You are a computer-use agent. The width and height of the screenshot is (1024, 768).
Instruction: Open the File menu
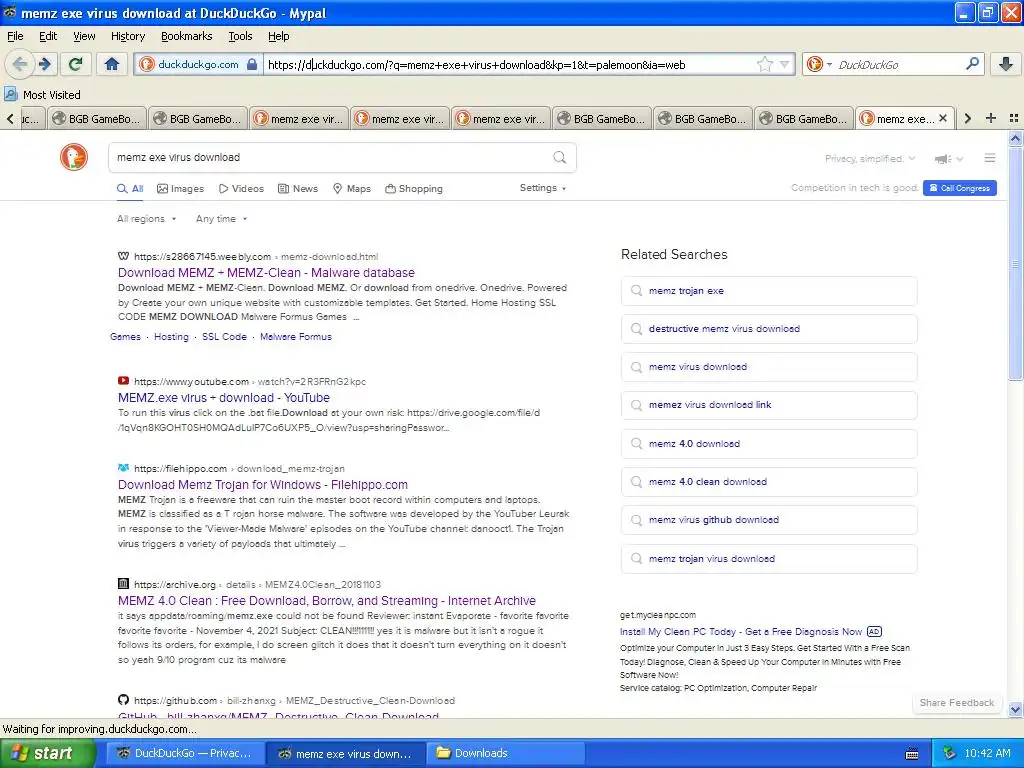pos(15,36)
